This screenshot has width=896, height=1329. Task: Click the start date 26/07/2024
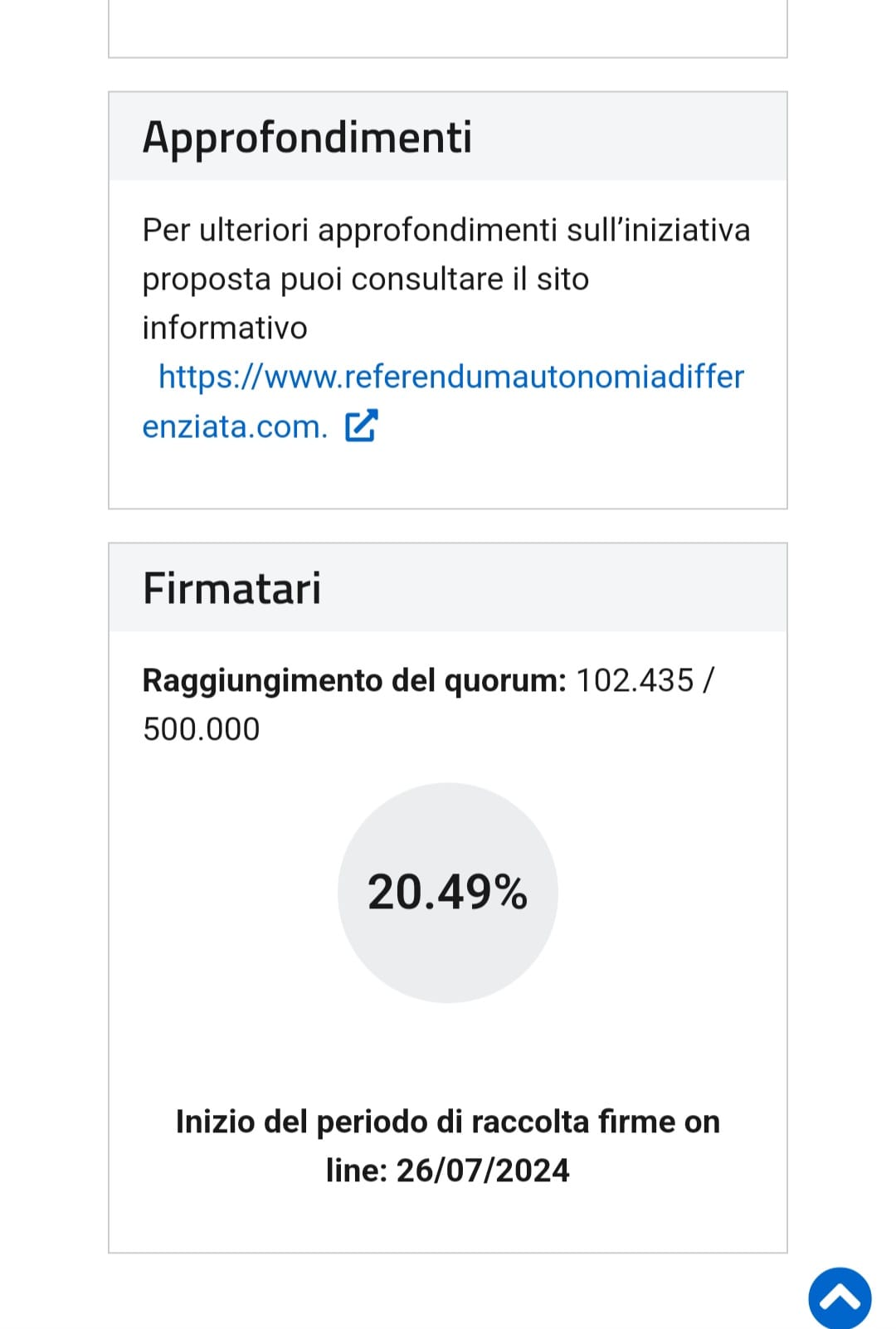483,1171
